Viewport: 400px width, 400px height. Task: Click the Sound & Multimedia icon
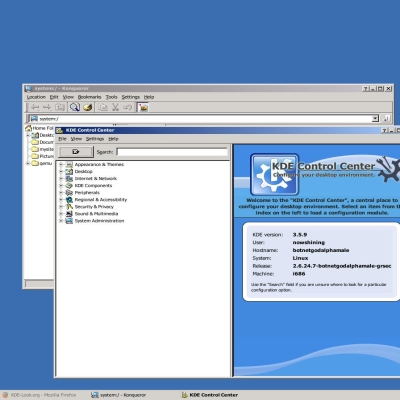coord(69,213)
